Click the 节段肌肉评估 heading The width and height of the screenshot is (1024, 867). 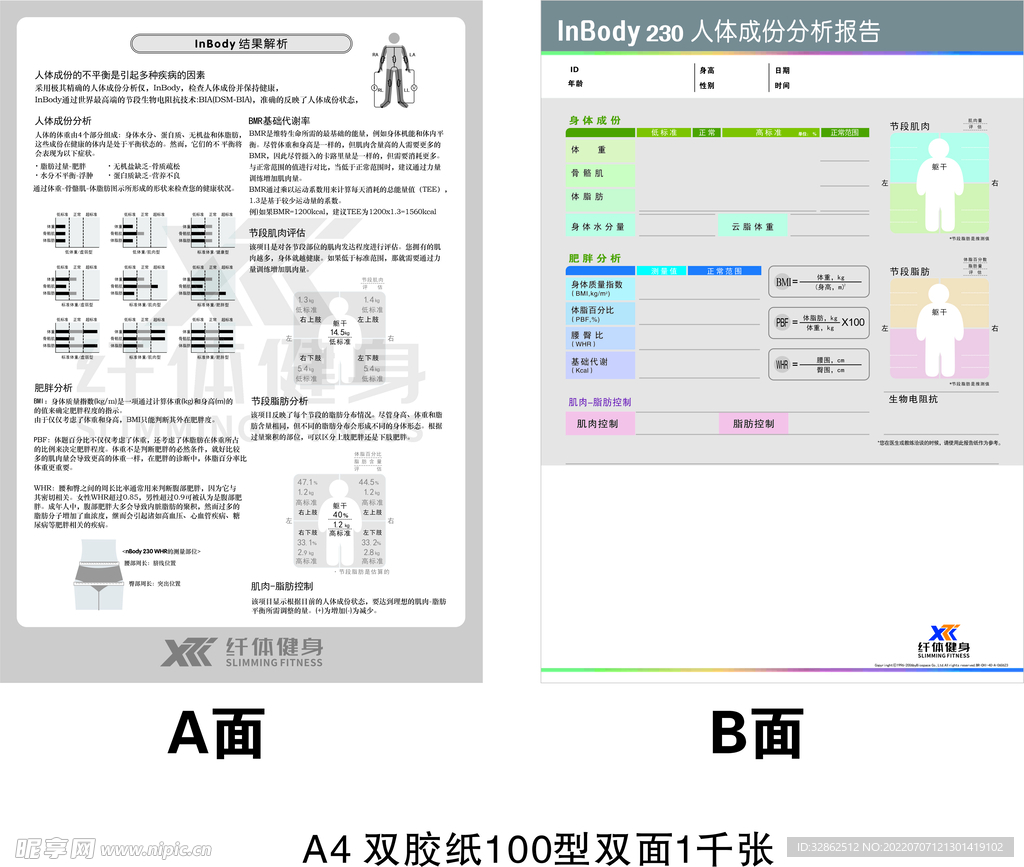click(x=277, y=232)
